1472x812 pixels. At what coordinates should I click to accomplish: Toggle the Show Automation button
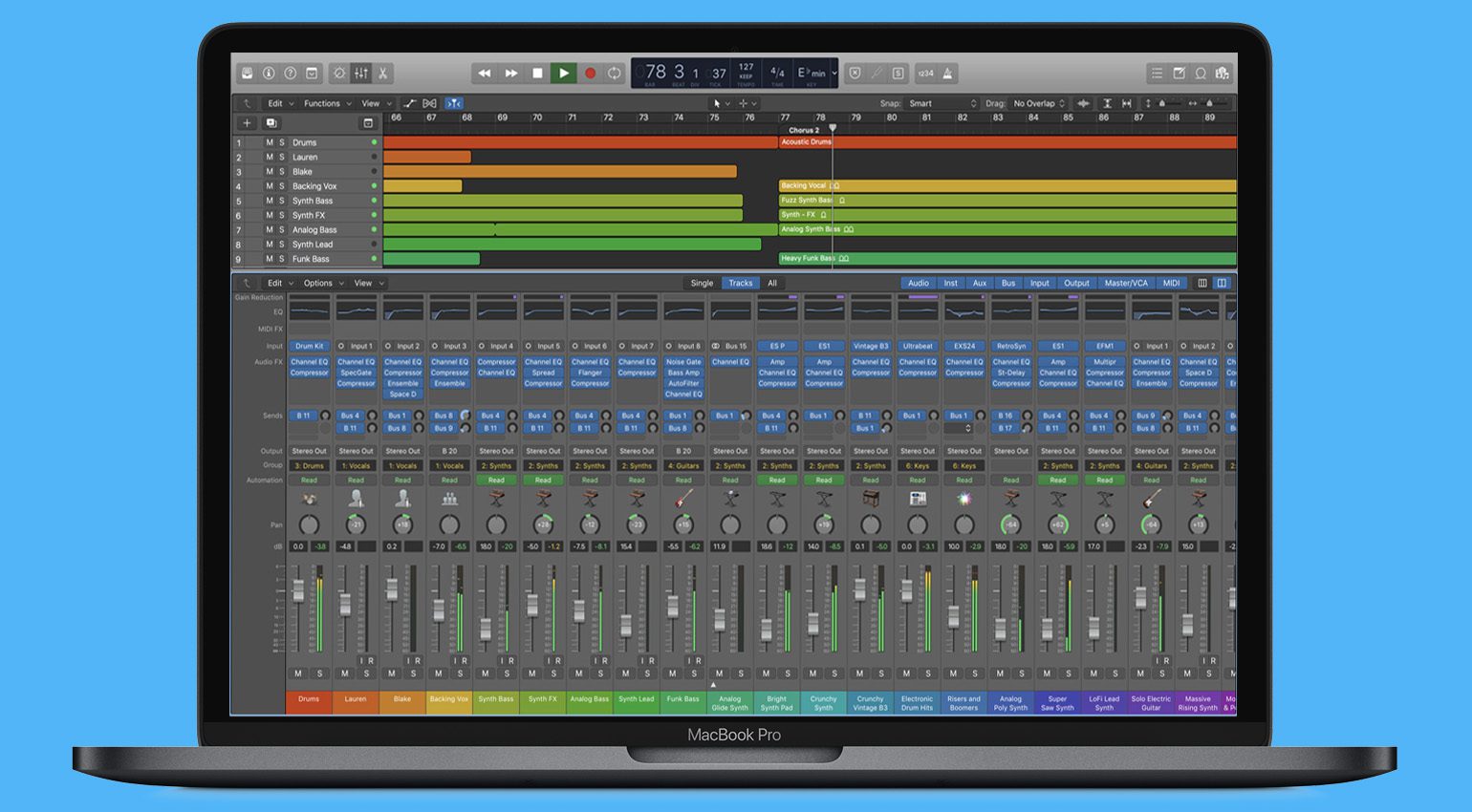tap(410, 103)
